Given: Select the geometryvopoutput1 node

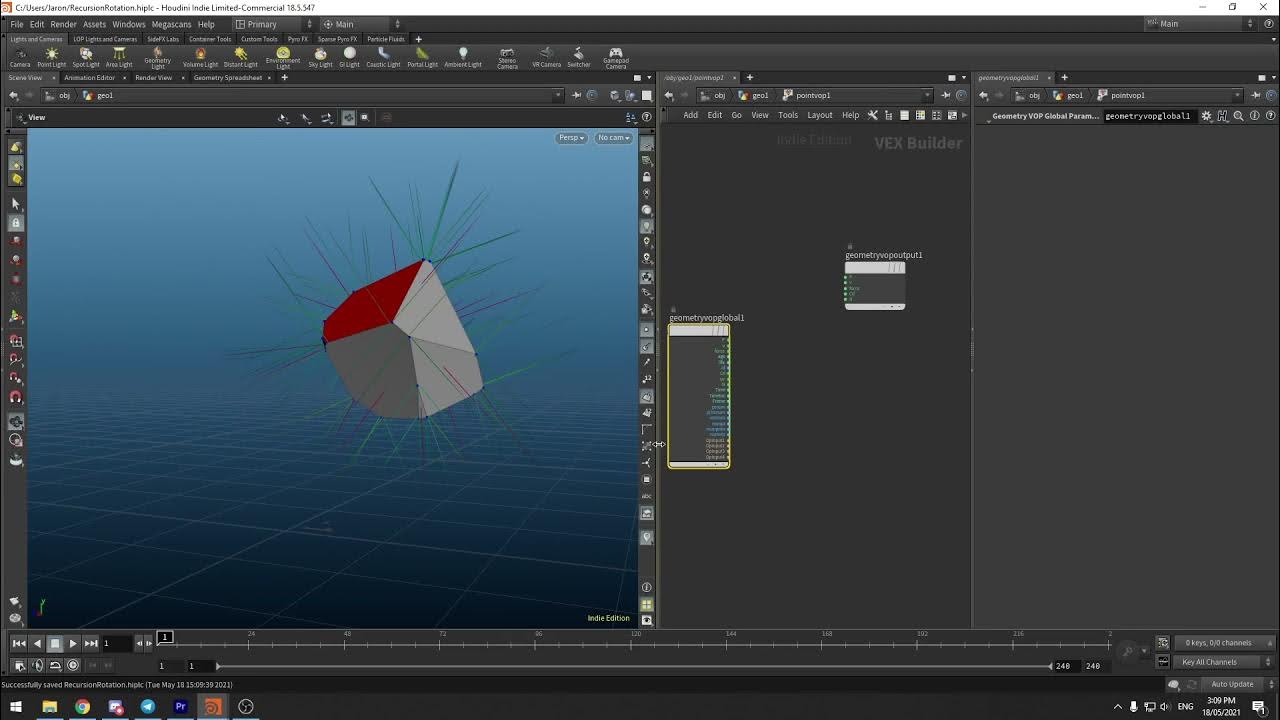Looking at the screenshot, I should 875,286.
